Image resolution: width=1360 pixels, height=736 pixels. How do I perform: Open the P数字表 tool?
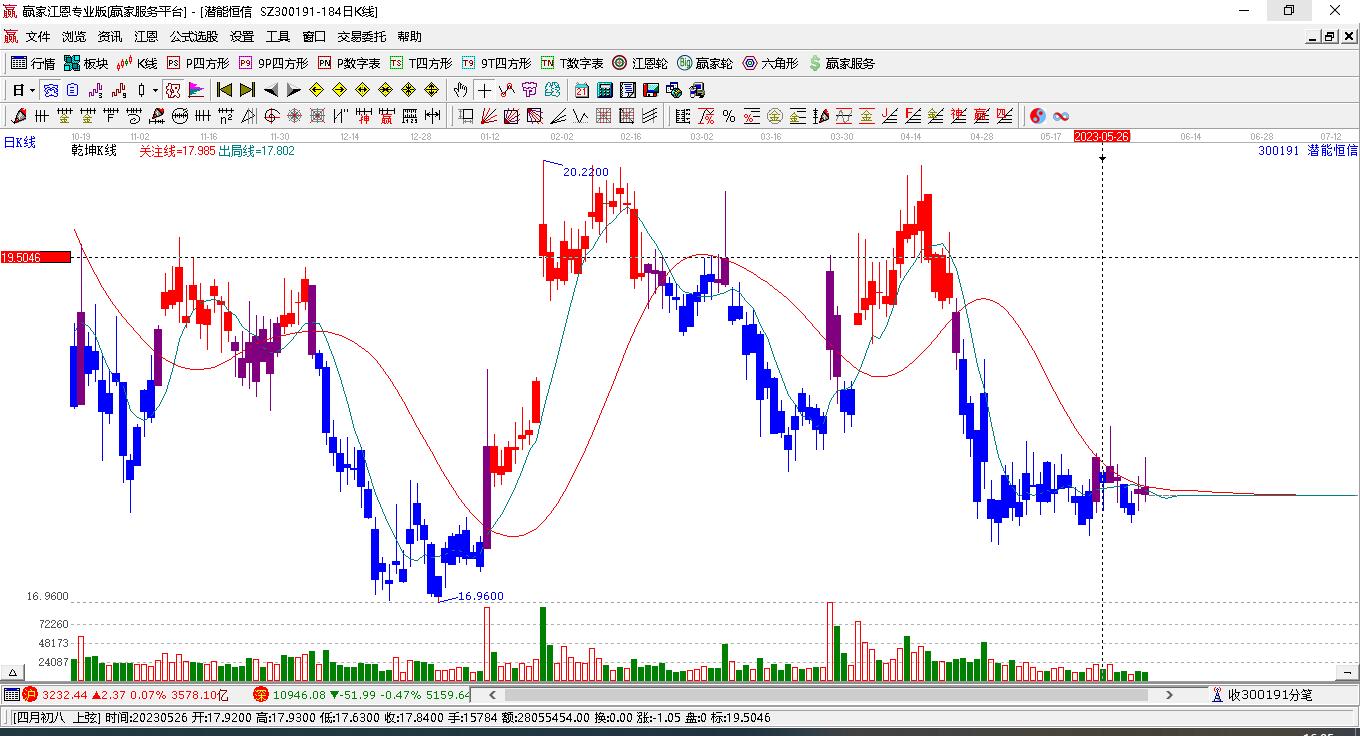349,63
